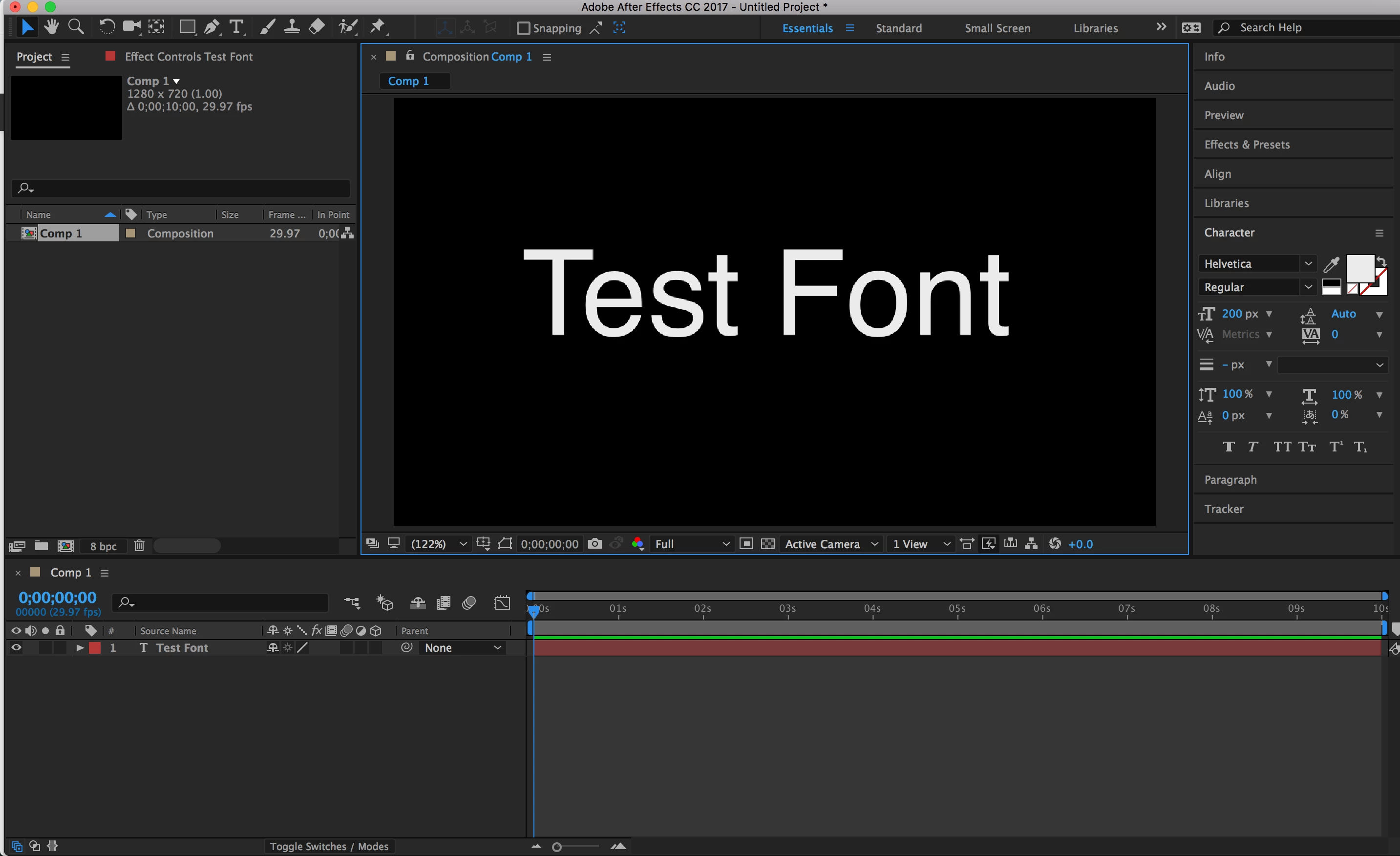Enable the Snapping checkbox
Image resolution: width=1400 pixels, height=856 pixels.
[x=523, y=28]
